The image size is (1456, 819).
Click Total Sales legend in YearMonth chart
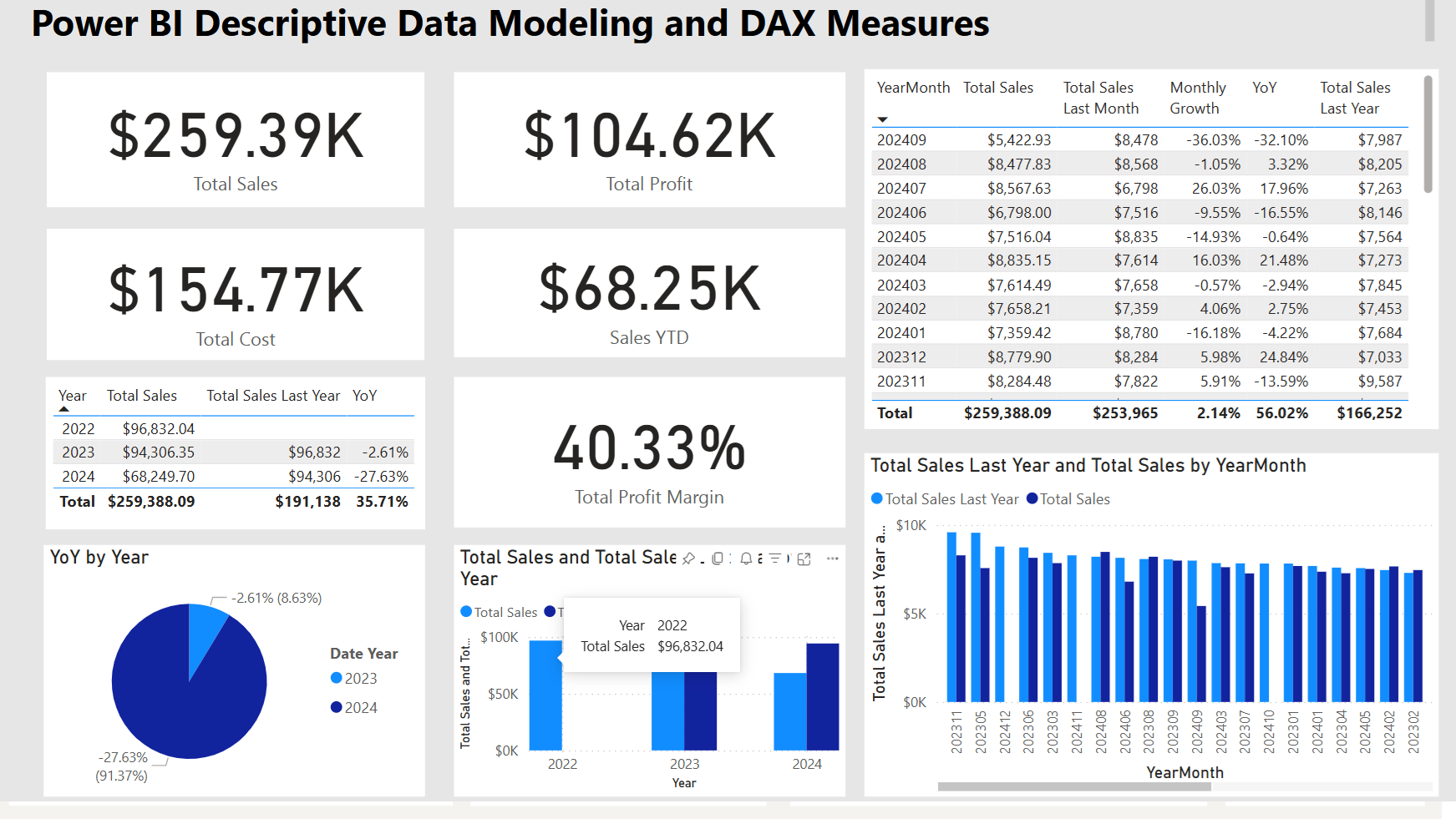[x=1068, y=498]
